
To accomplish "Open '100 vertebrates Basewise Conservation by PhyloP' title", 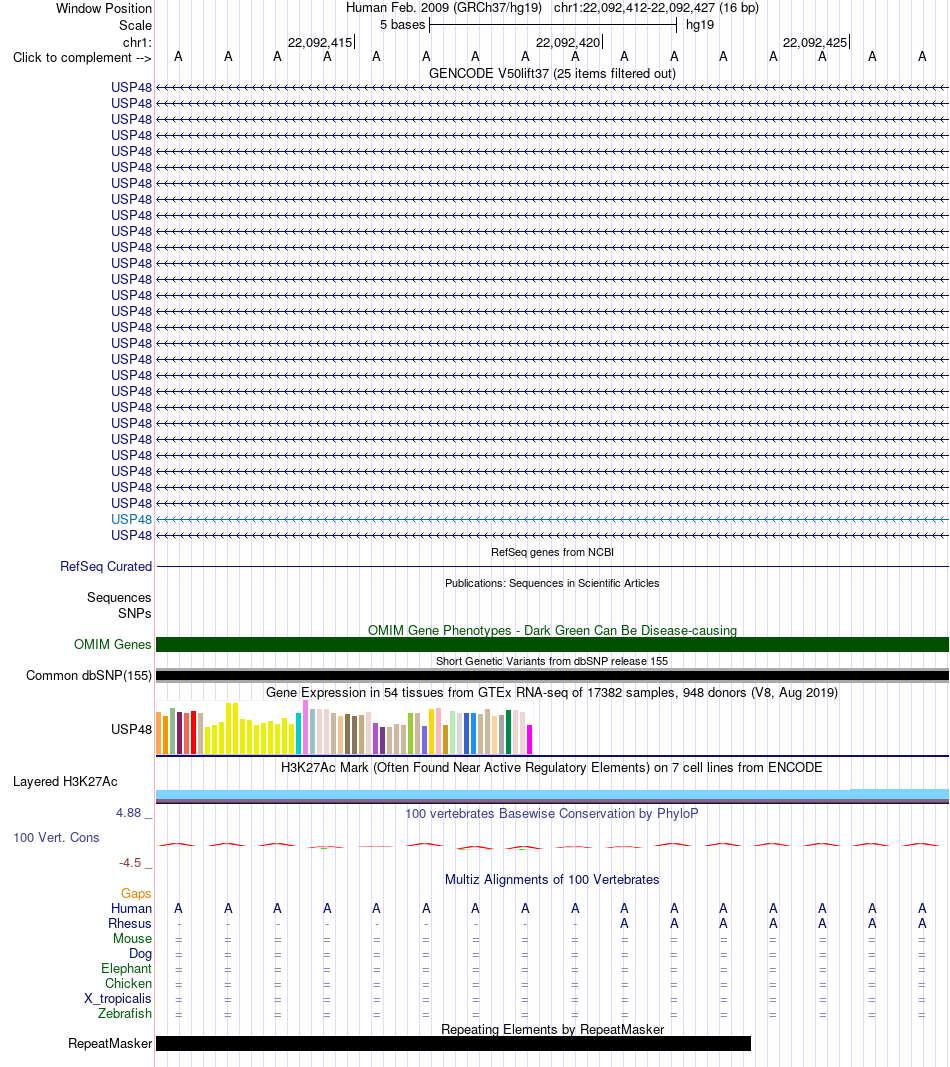I will (552, 813).
